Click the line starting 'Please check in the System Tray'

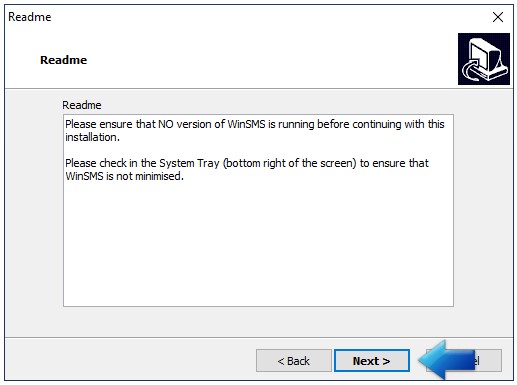pyautogui.click(x=247, y=163)
